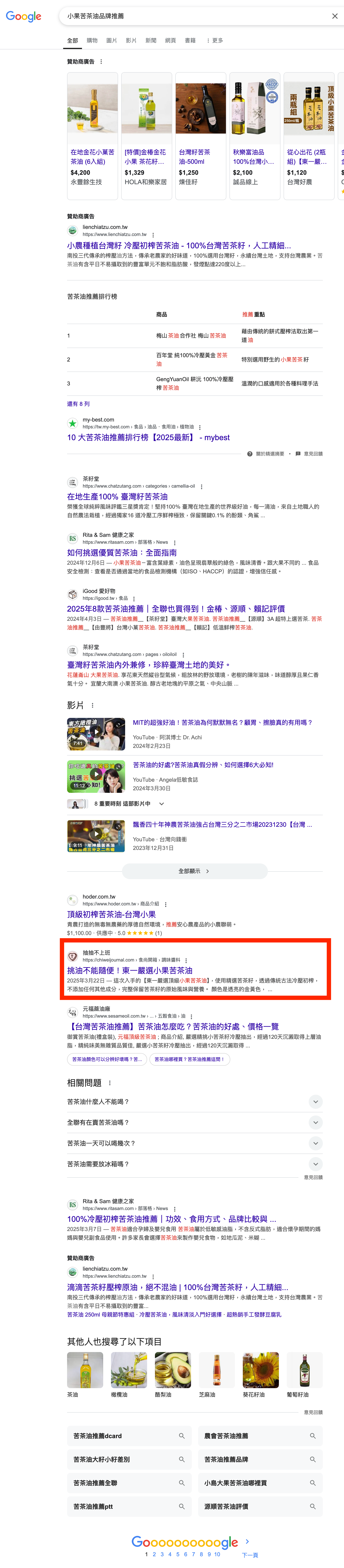This screenshot has height=1568, width=344.
Task: Click 苦茶油哪裡買？苦茶油推薦這間 chip
Action: point(189,1059)
